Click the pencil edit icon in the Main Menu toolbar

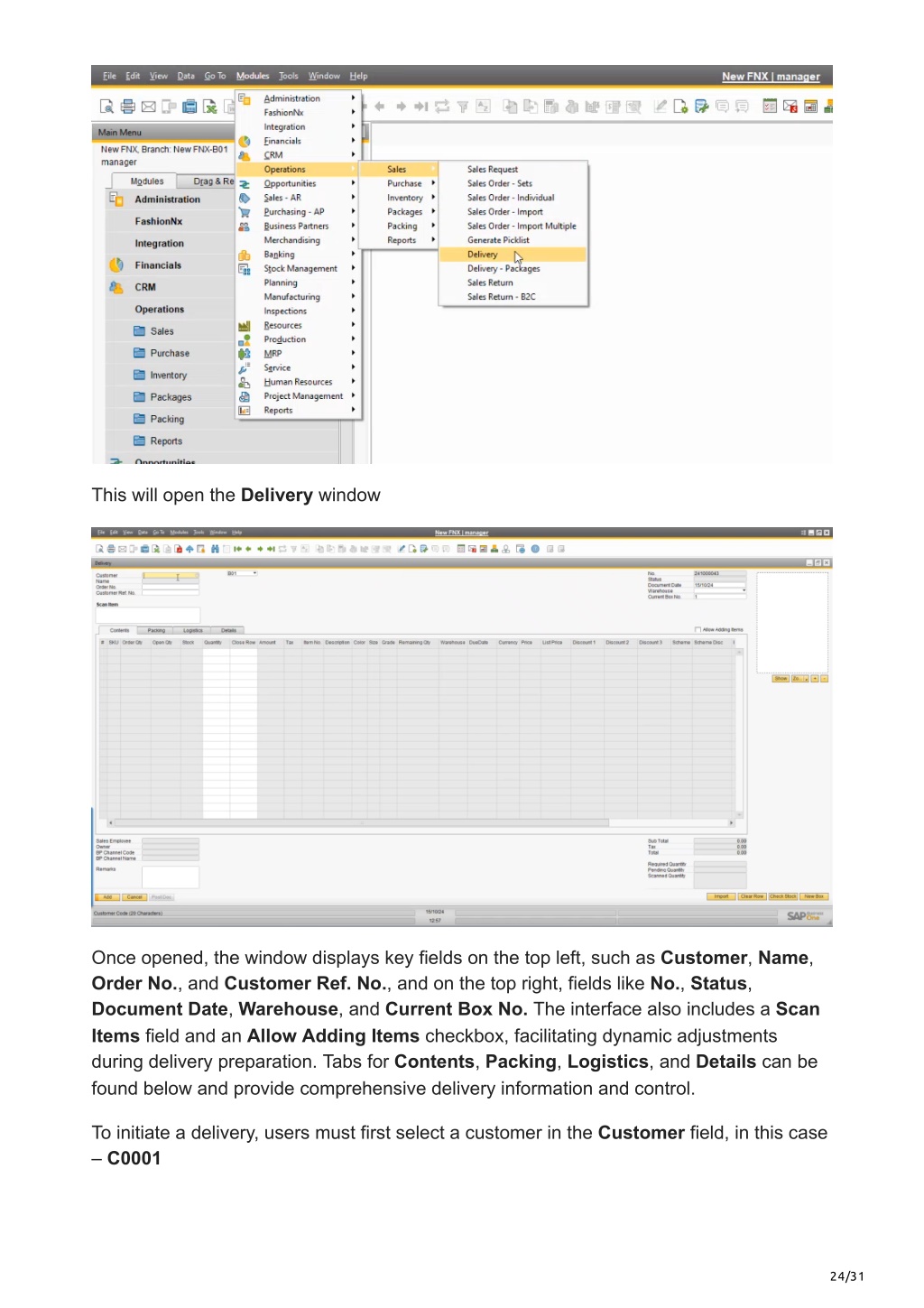[x=661, y=107]
